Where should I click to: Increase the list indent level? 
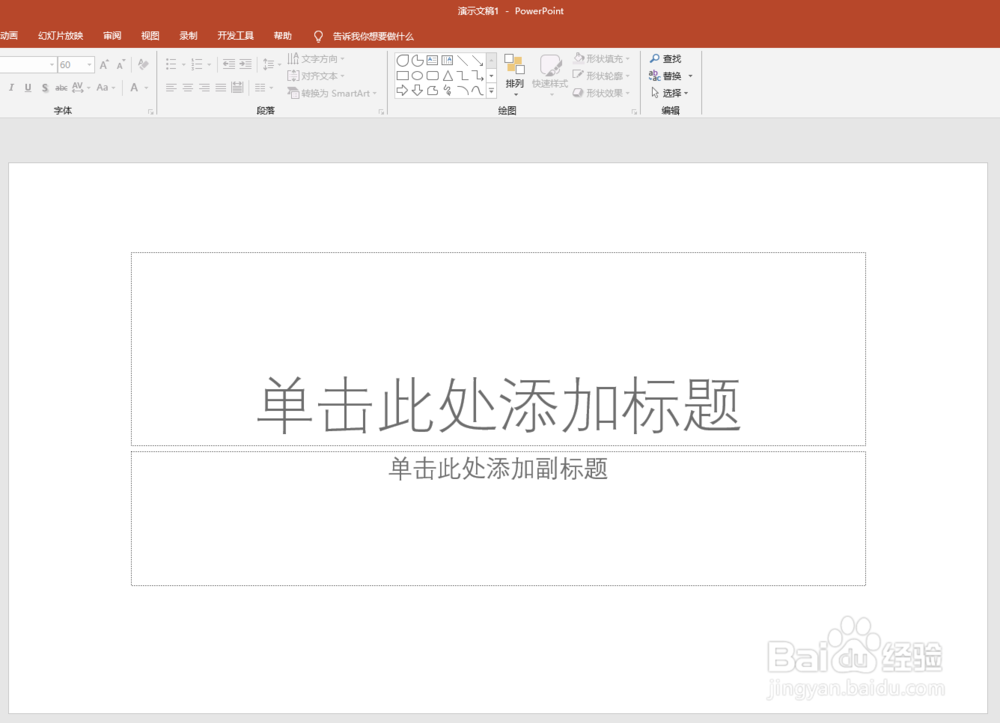click(x=246, y=64)
